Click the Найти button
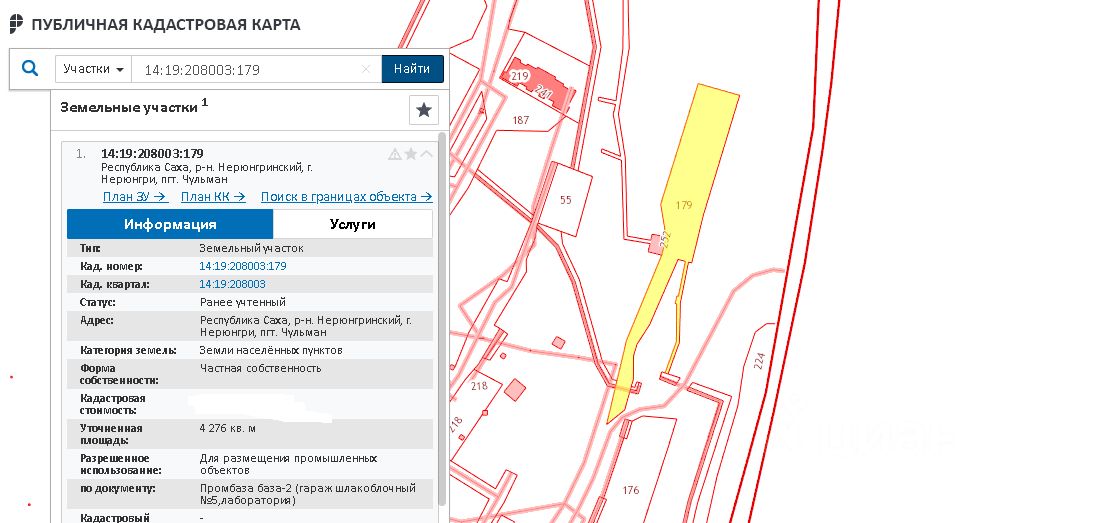 point(412,69)
